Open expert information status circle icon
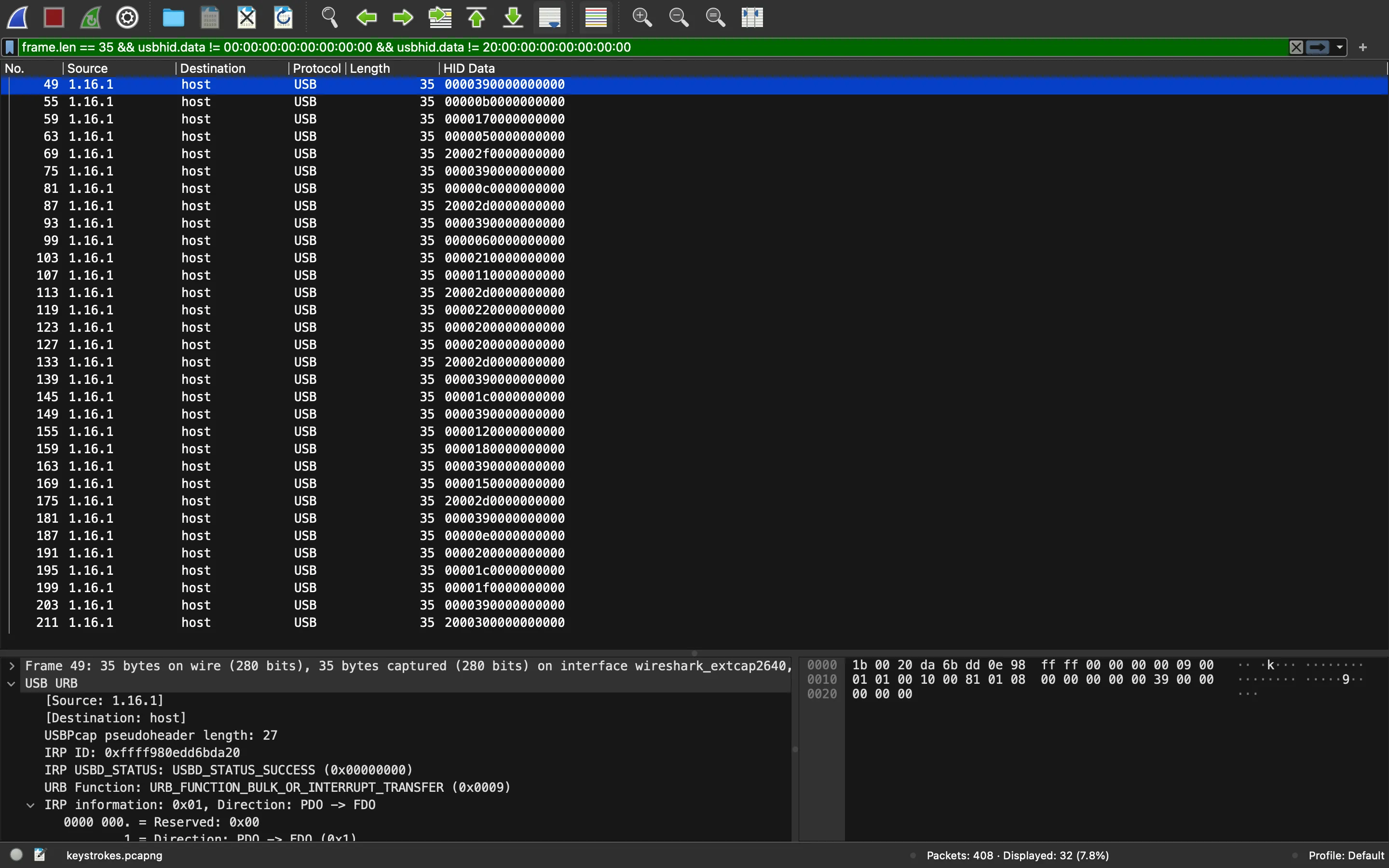The image size is (1389, 868). point(17,855)
